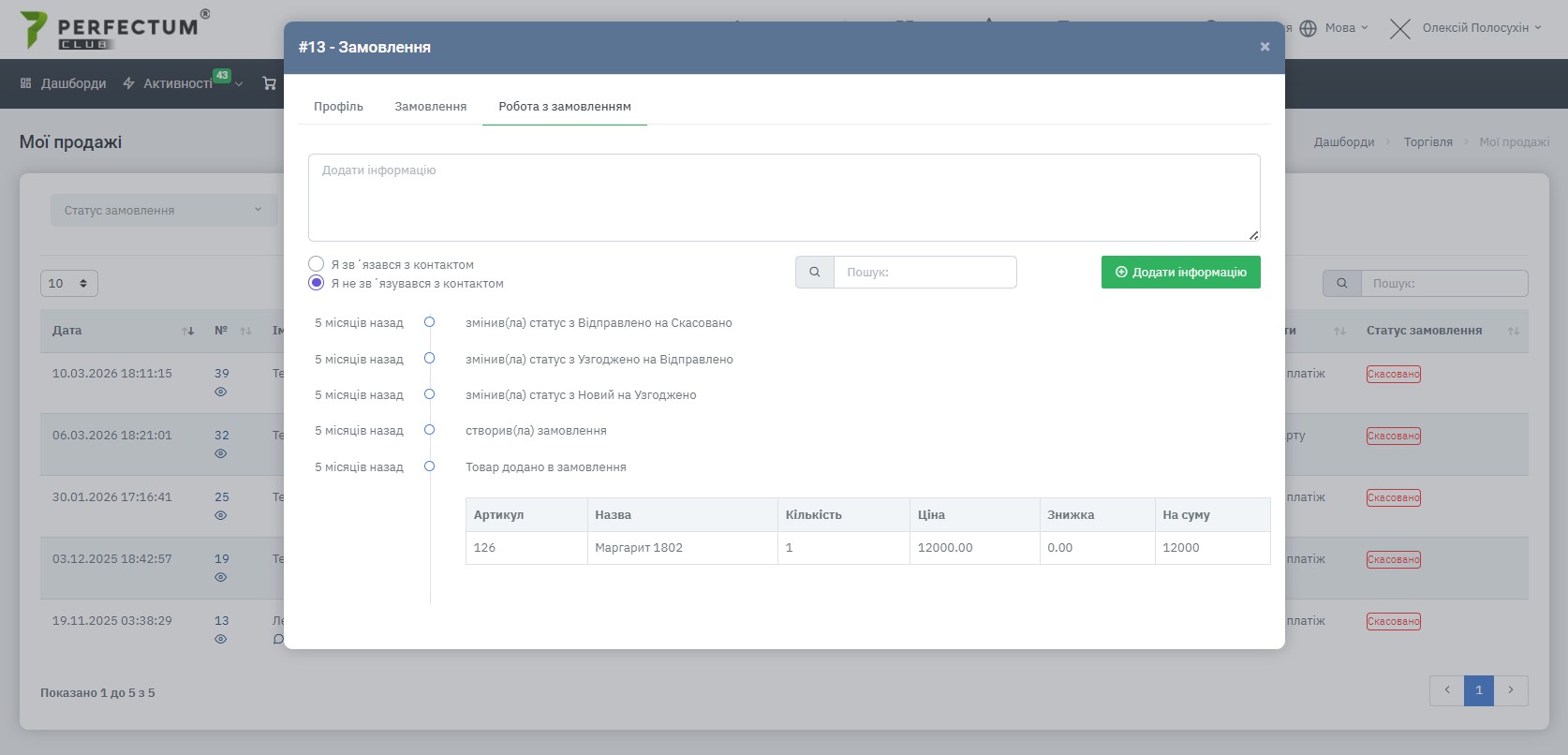This screenshot has width=1568, height=755.
Task: Switch to the Профіль tab
Action: [x=338, y=107]
